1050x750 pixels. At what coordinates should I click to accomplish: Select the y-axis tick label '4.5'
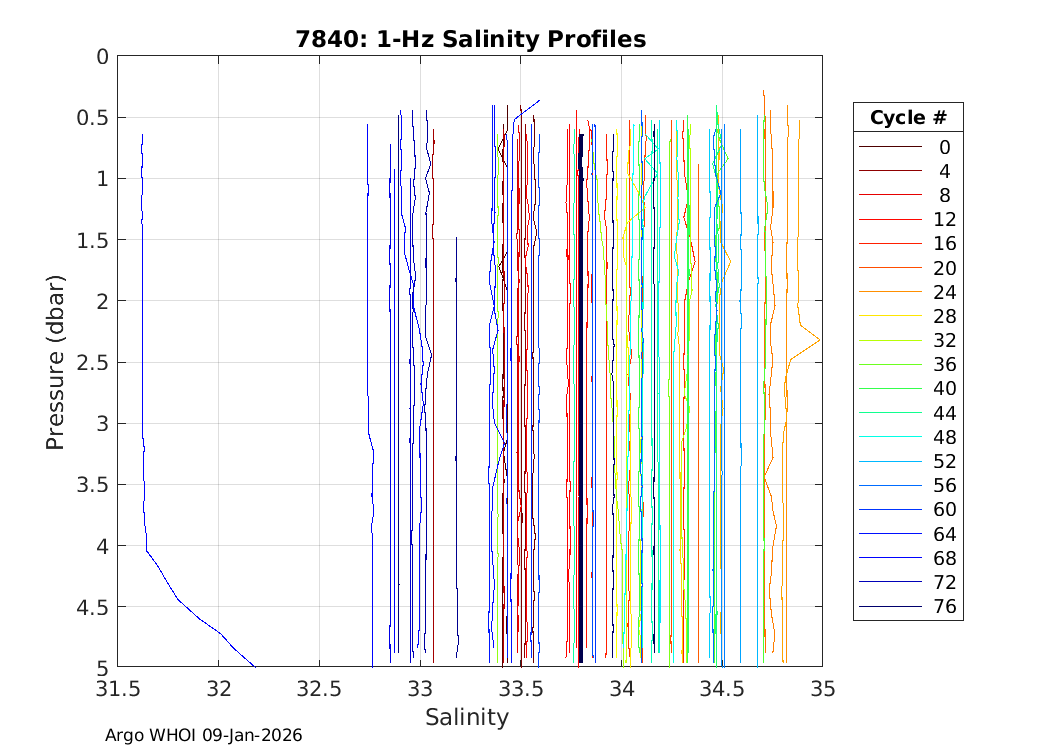click(88, 607)
